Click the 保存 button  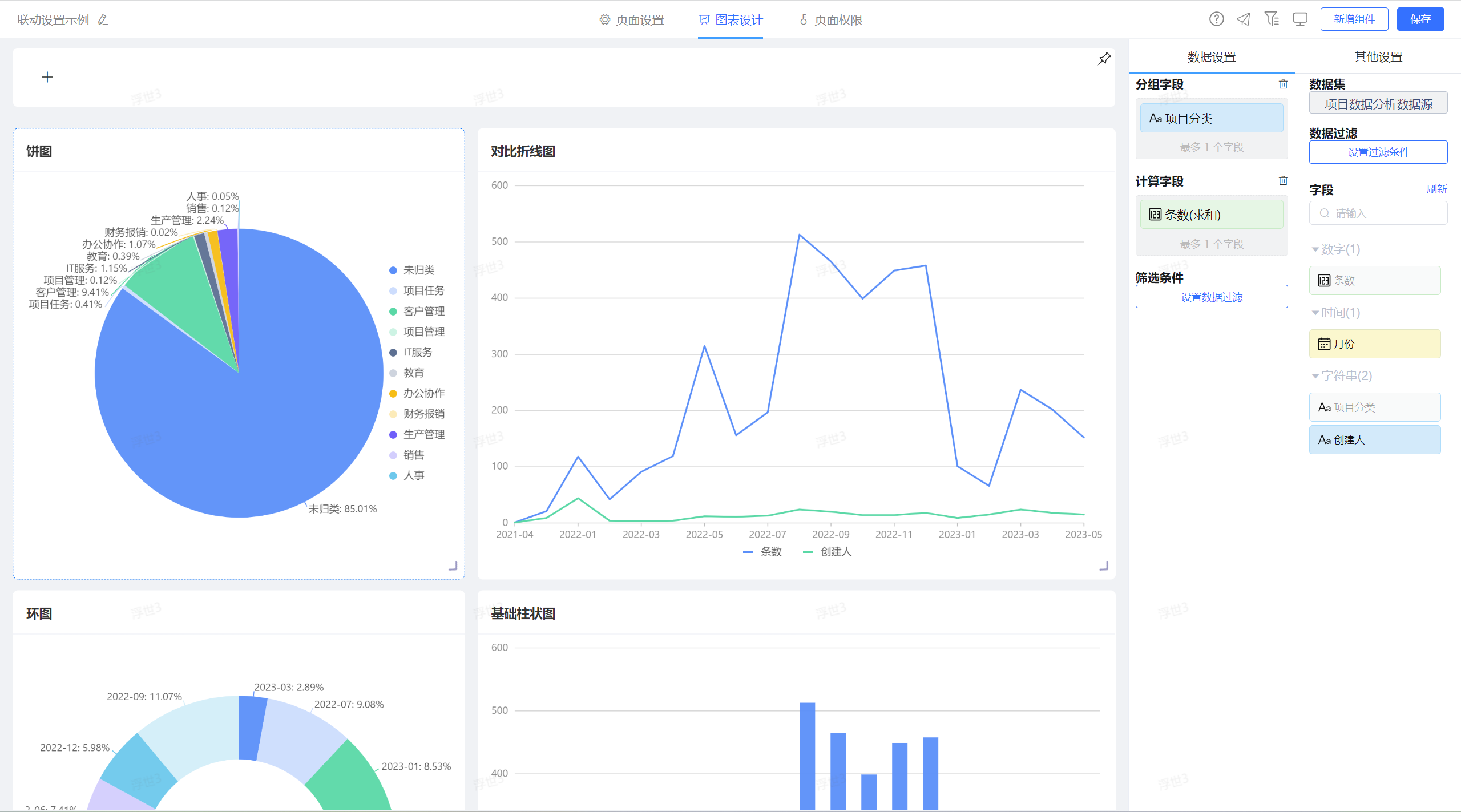1420,19
